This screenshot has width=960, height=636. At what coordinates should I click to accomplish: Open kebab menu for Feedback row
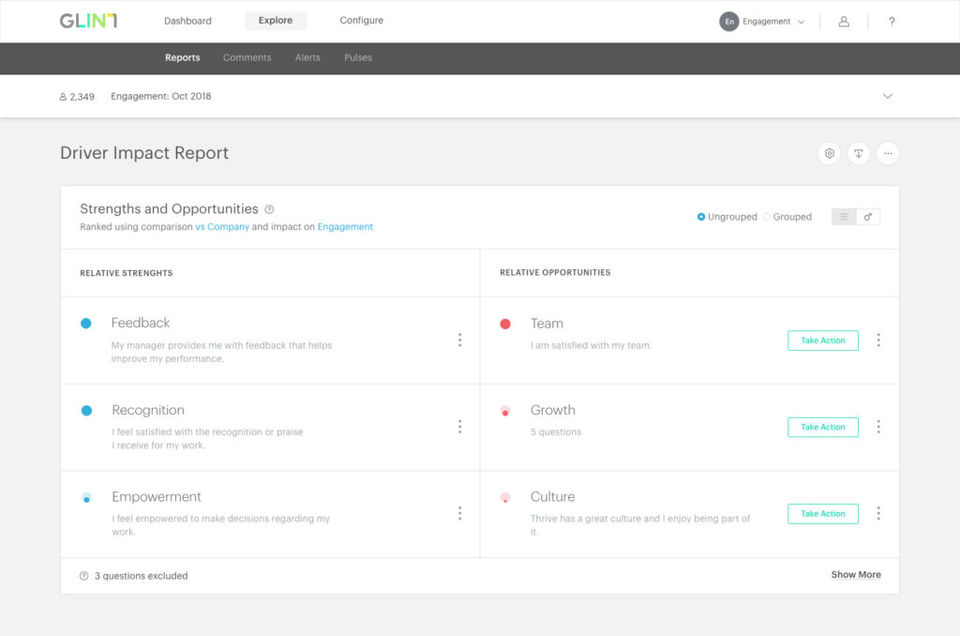[460, 340]
